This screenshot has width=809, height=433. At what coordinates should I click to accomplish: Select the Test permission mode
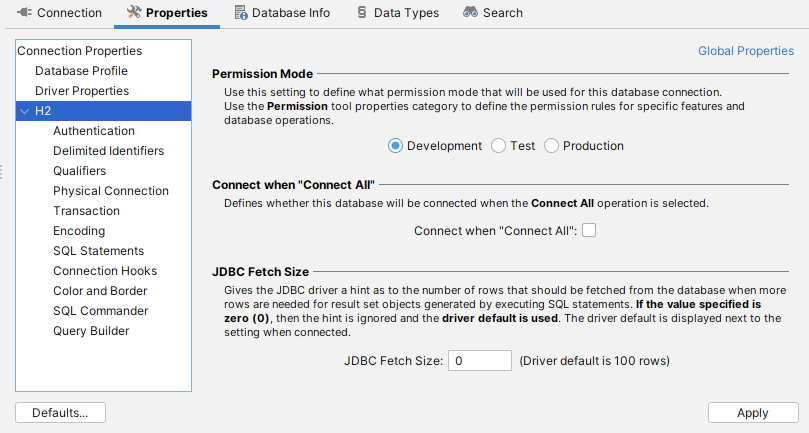(x=499, y=146)
